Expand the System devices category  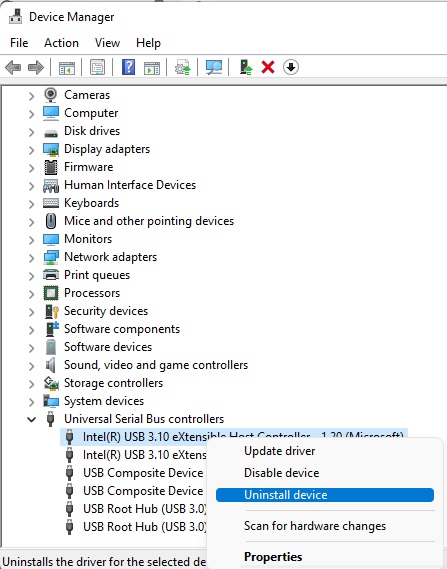(32, 402)
